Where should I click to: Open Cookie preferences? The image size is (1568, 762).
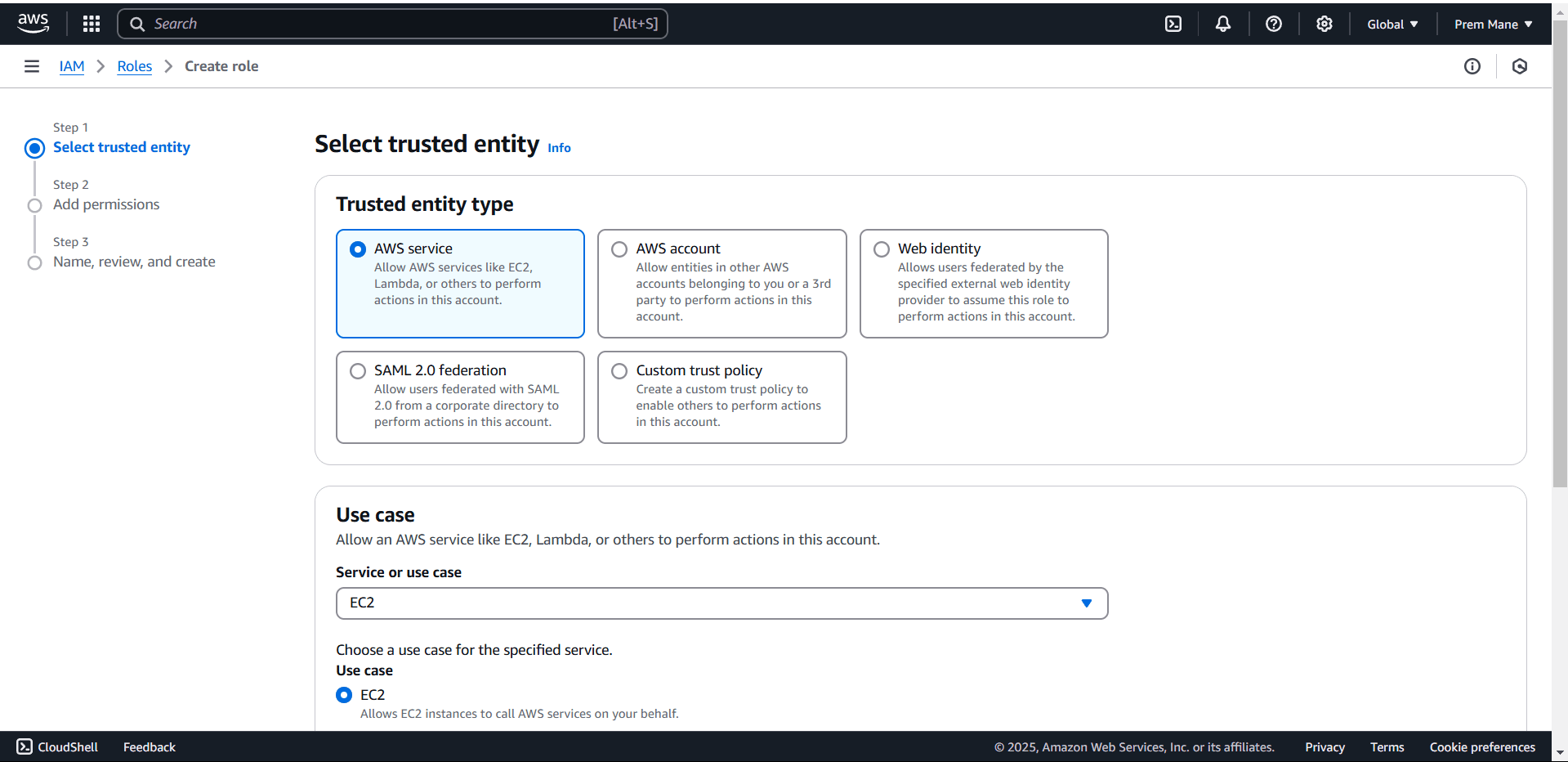pos(1482,746)
